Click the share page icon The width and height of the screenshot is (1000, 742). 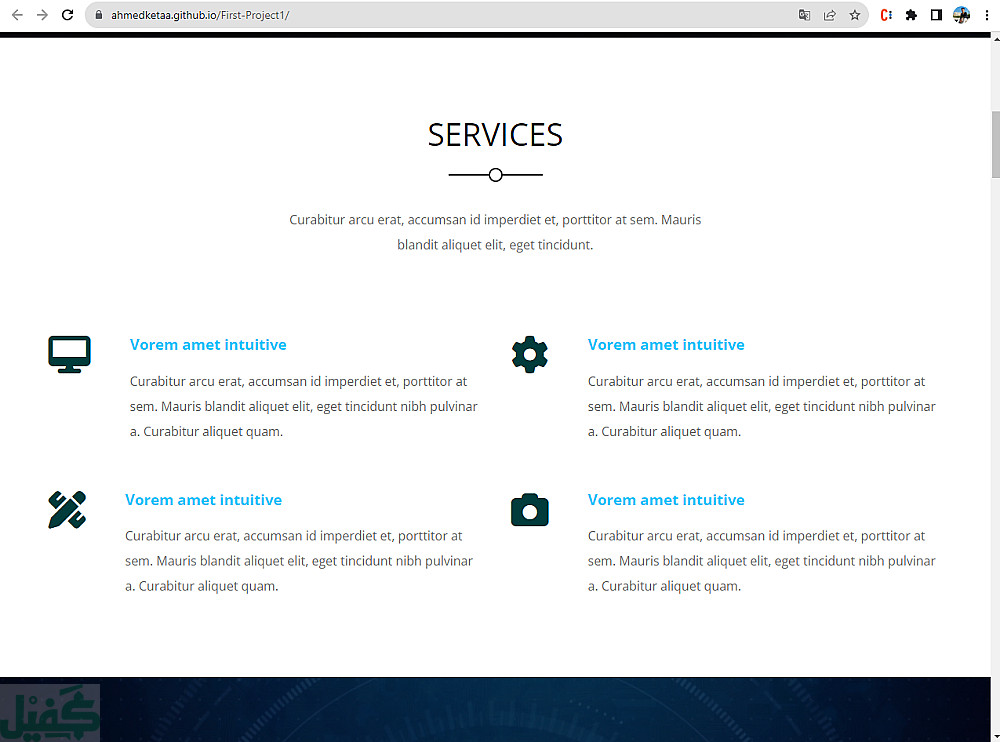(830, 15)
